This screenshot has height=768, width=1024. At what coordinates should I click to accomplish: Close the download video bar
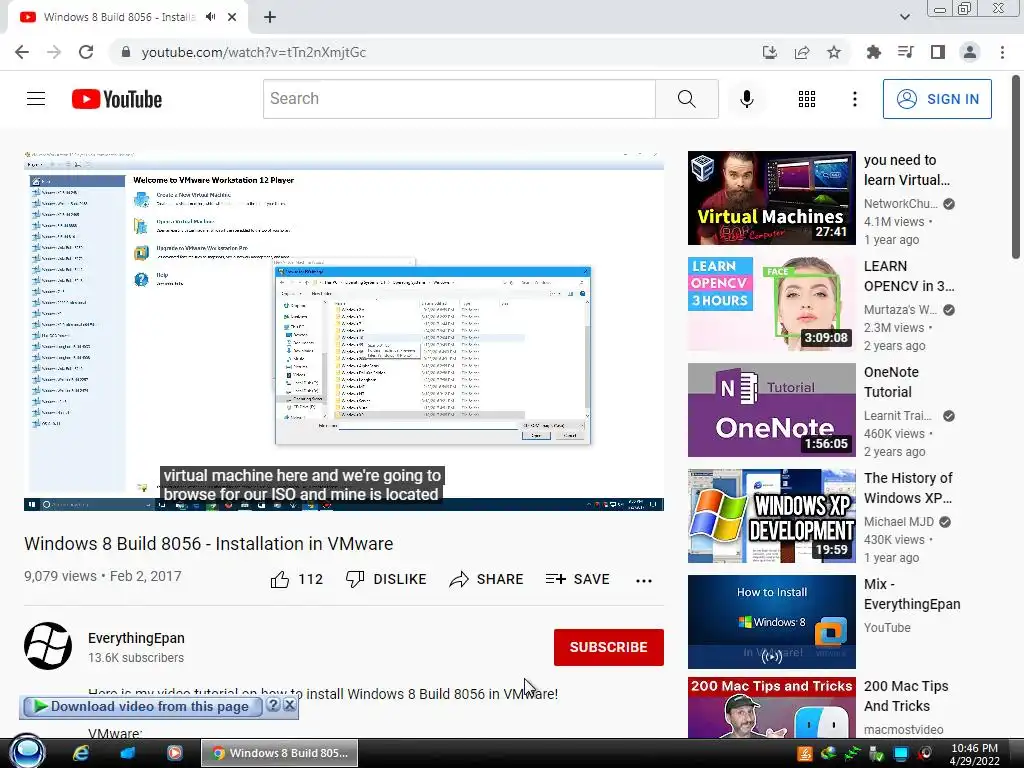(289, 705)
